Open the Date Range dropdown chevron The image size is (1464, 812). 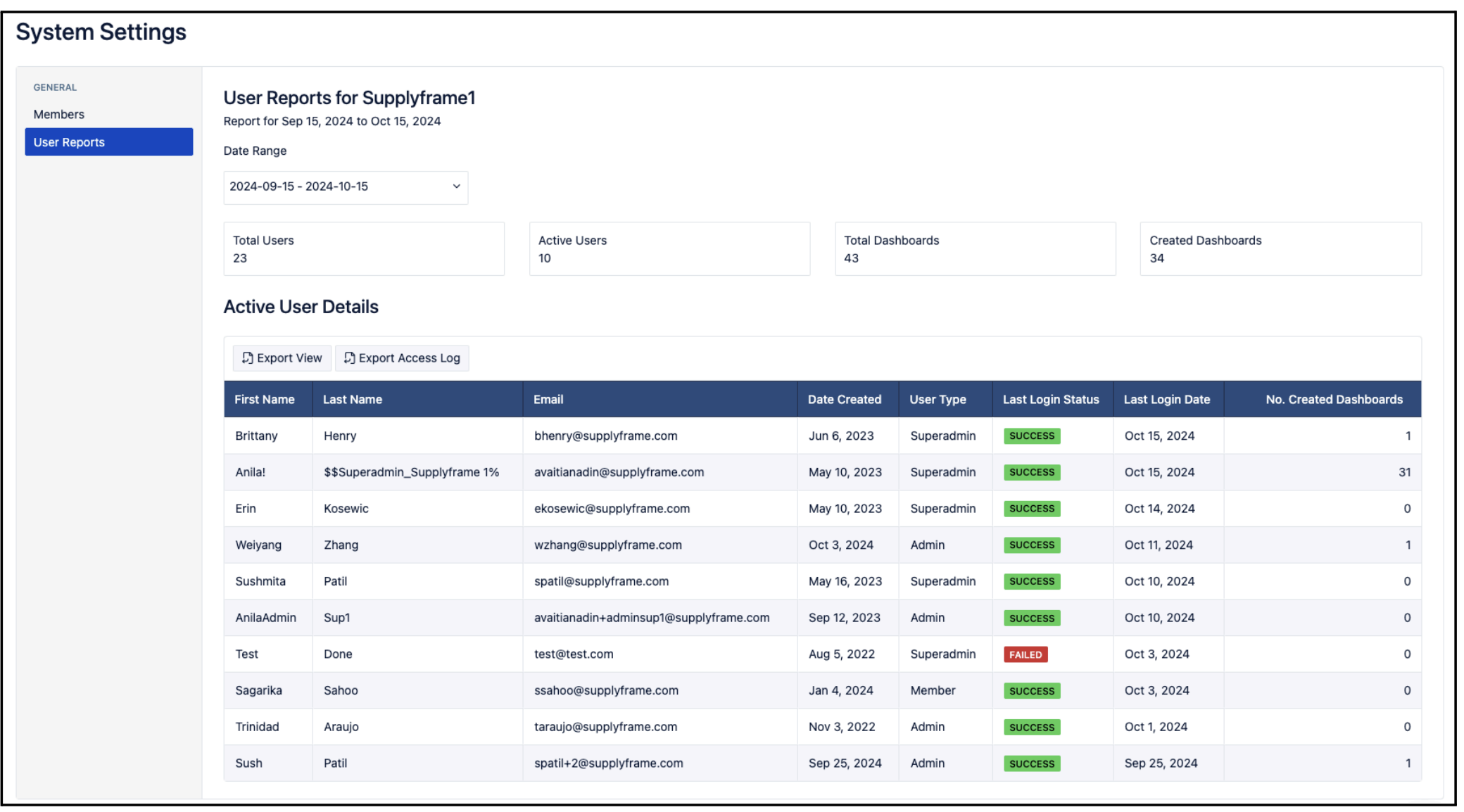tap(456, 186)
